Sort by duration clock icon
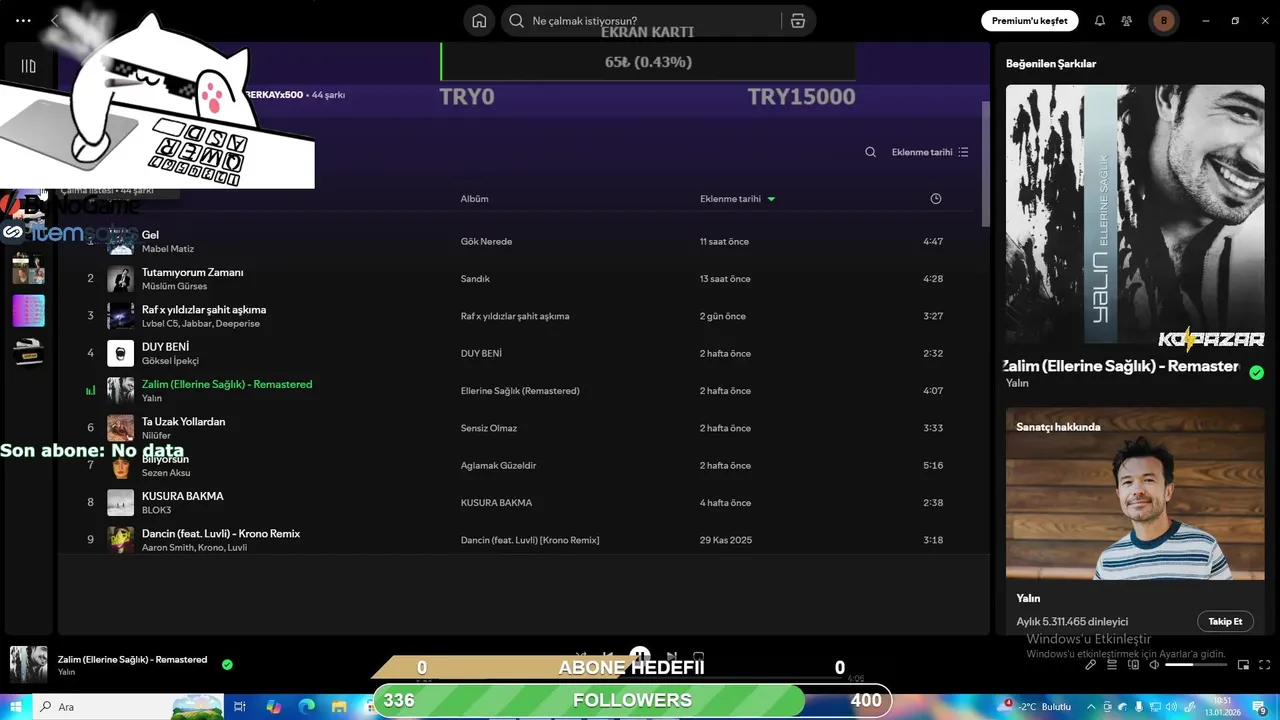 (936, 199)
